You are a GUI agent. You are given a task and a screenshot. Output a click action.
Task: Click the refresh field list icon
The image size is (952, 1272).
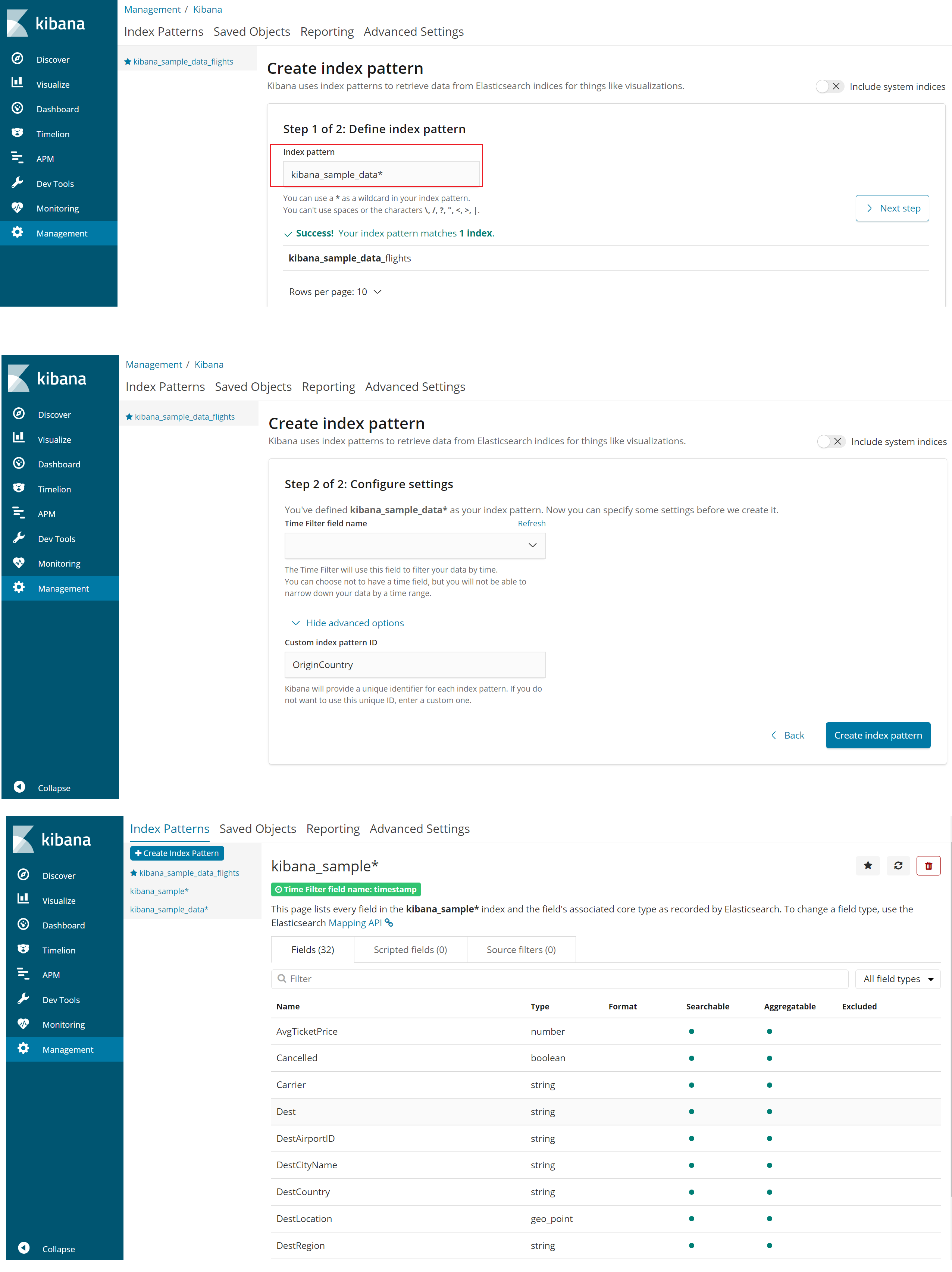click(x=898, y=865)
